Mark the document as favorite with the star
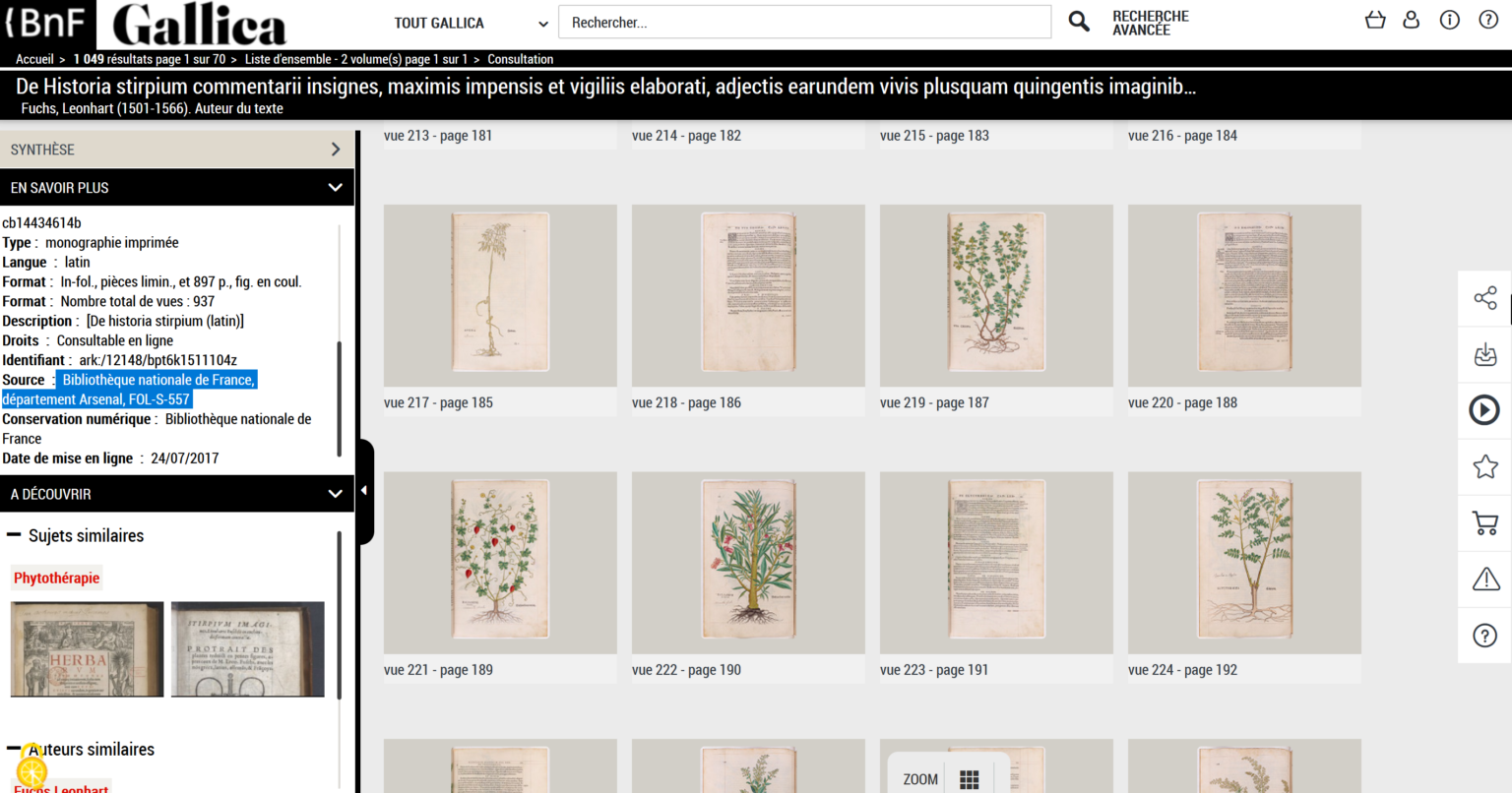This screenshot has height=793, width=1512. [x=1483, y=466]
